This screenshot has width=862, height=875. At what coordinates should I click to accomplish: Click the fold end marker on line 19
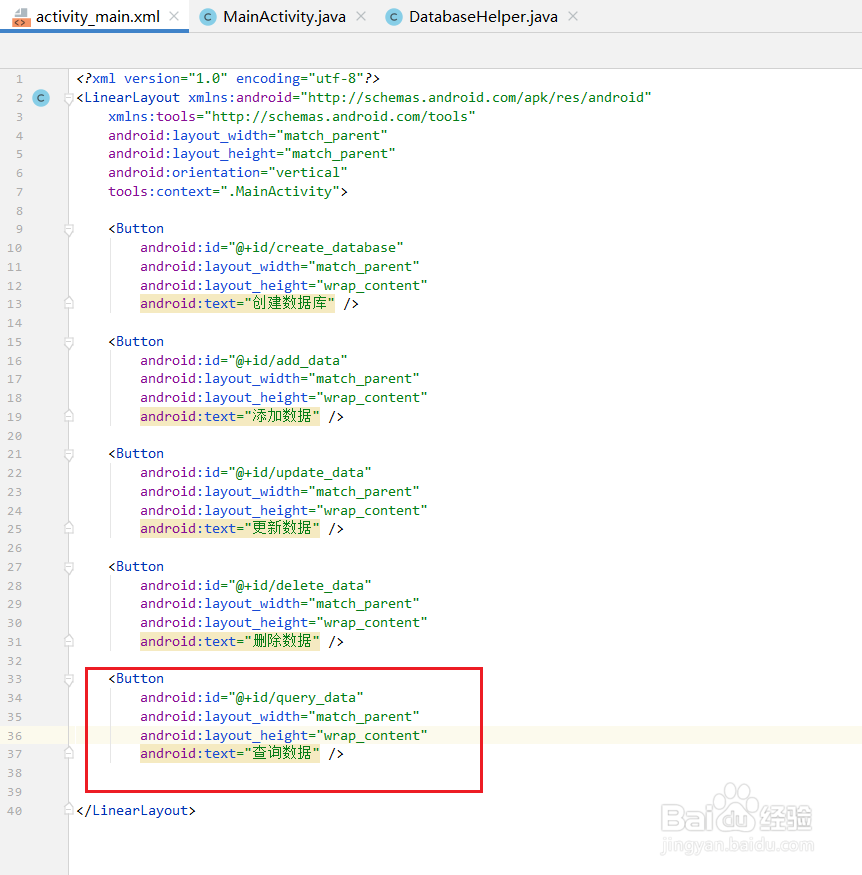(x=69, y=416)
